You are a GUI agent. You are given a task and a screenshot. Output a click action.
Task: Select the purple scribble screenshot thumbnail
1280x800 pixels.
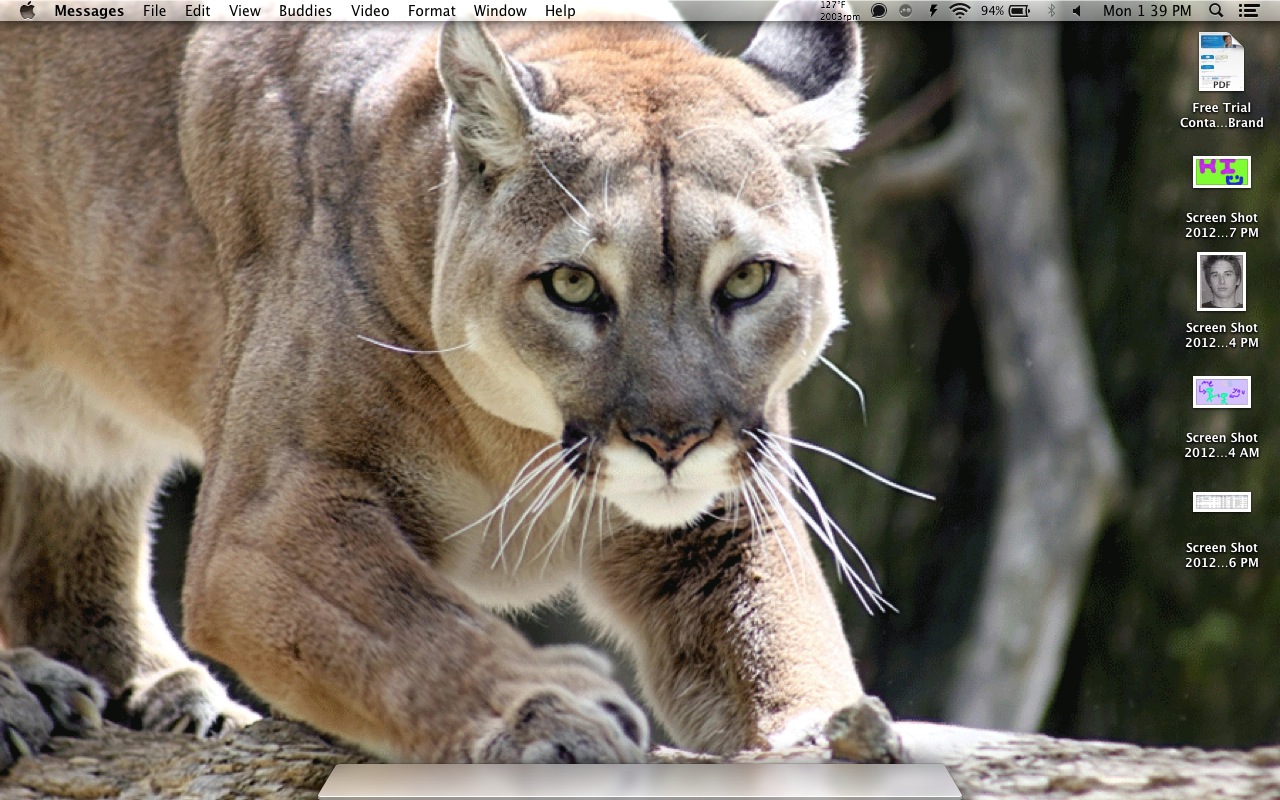pyautogui.click(x=1221, y=392)
